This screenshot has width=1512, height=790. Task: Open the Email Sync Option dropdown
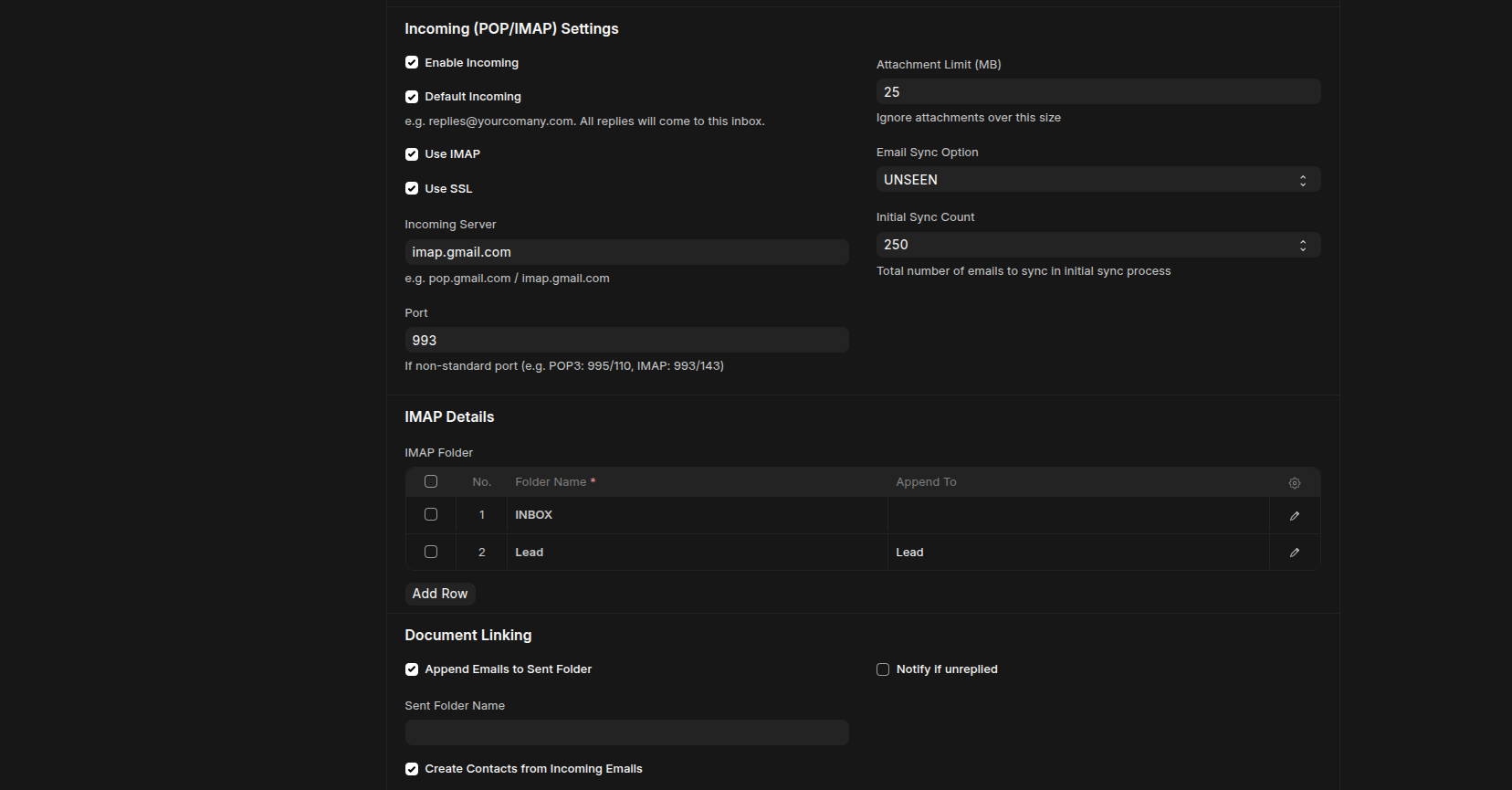1097,180
